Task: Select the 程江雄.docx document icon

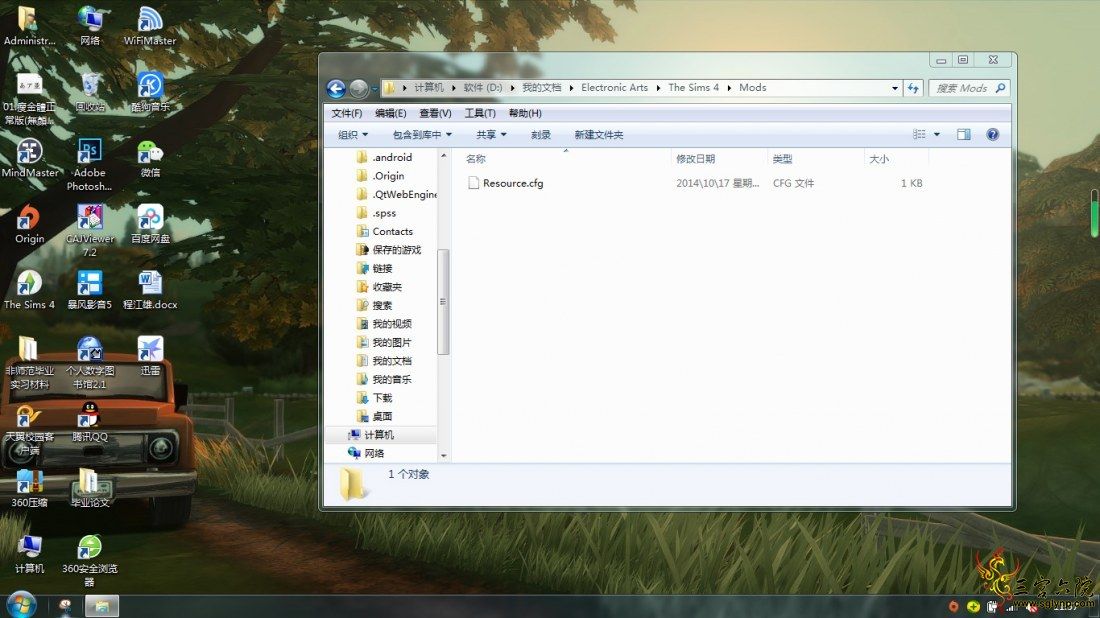Action: click(x=150, y=290)
